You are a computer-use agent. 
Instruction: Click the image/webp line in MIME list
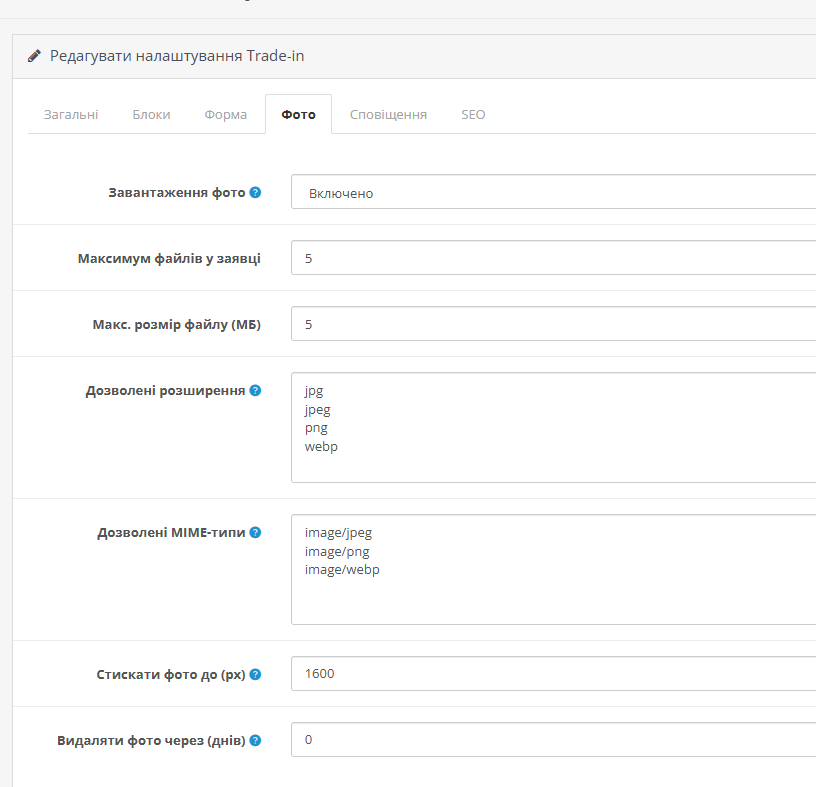tap(342, 569)
